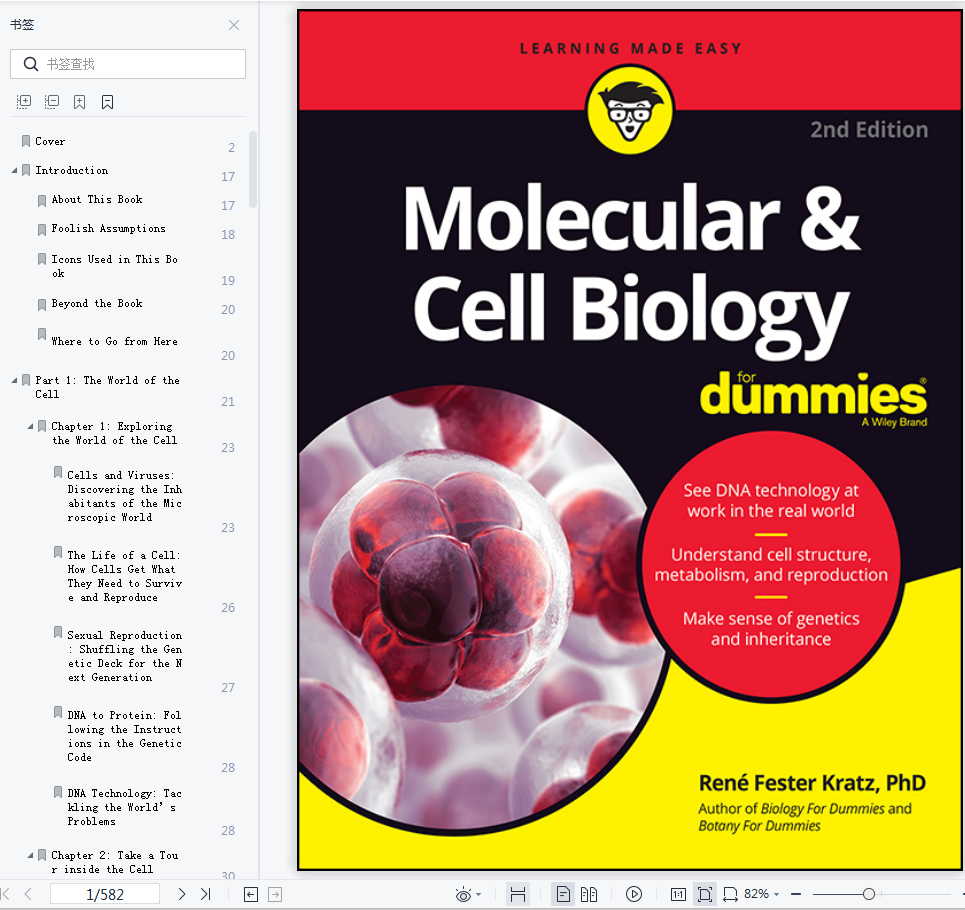Screen dimensions: 965x910
Task: Start slideshow play button
Action: tap(634, 894)
